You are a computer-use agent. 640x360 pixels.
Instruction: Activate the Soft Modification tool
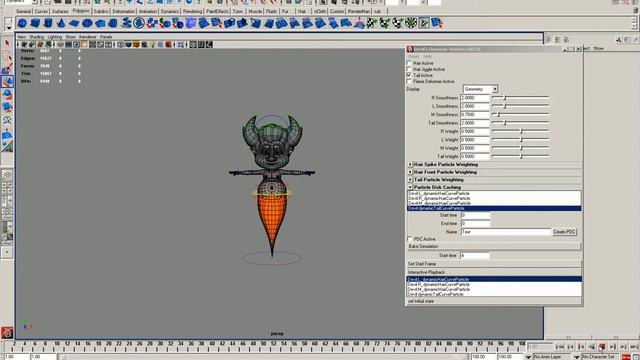coord(7,134)
